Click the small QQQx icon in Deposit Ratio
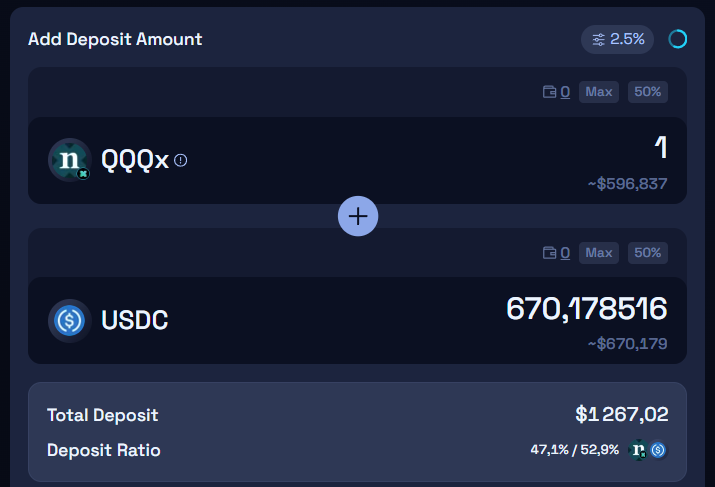Image resolution: width=715 pixels, height=487 pixels. pos(638,450)
